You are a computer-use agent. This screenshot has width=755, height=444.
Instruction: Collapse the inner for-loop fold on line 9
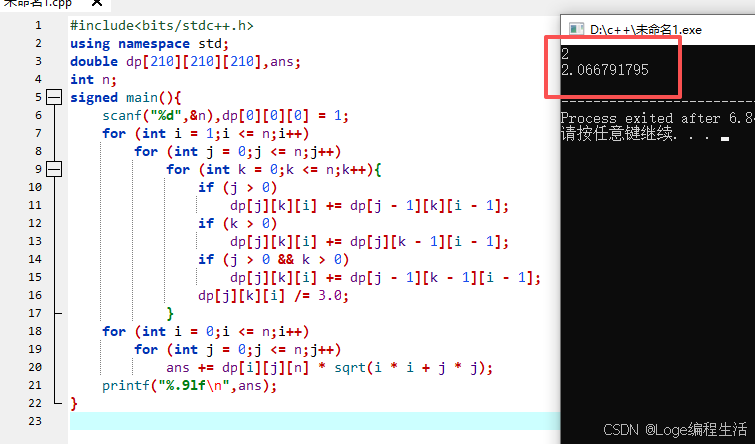pos(54,169)
